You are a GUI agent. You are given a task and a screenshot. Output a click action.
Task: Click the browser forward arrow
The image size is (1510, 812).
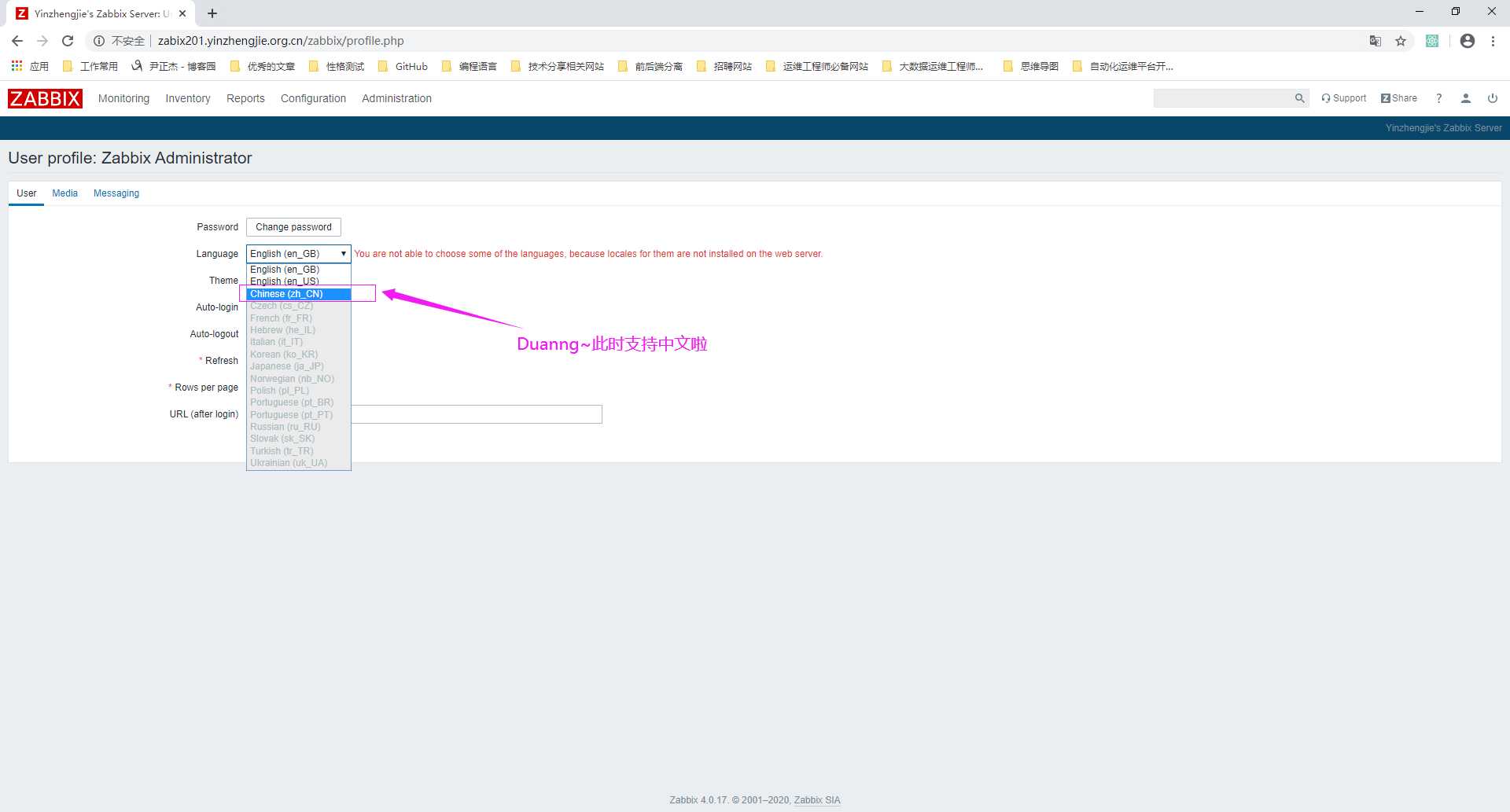click(x=42, y=41)
